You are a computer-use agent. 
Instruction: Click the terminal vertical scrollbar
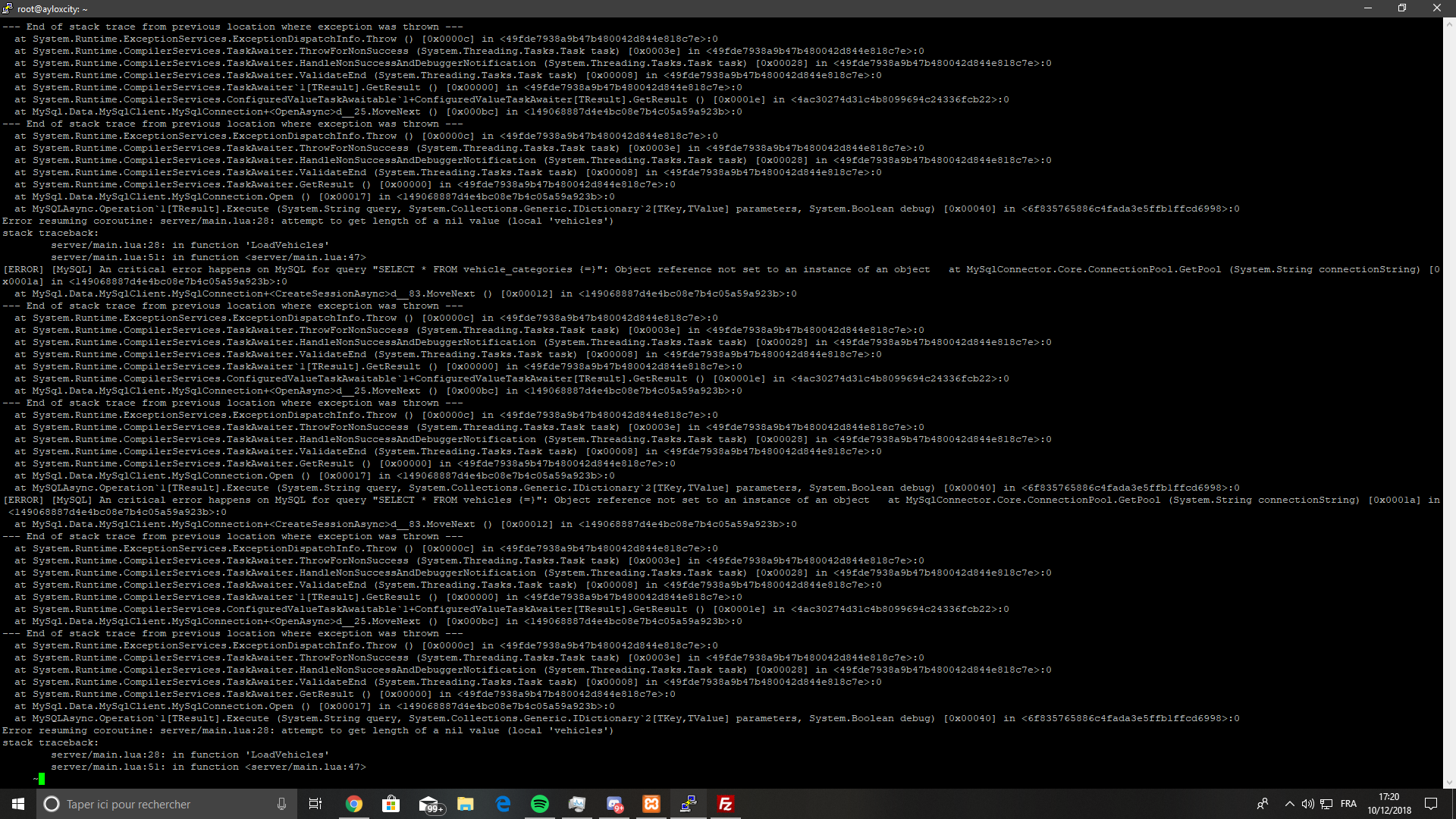pyautogui.click(x=1449, y=403)
